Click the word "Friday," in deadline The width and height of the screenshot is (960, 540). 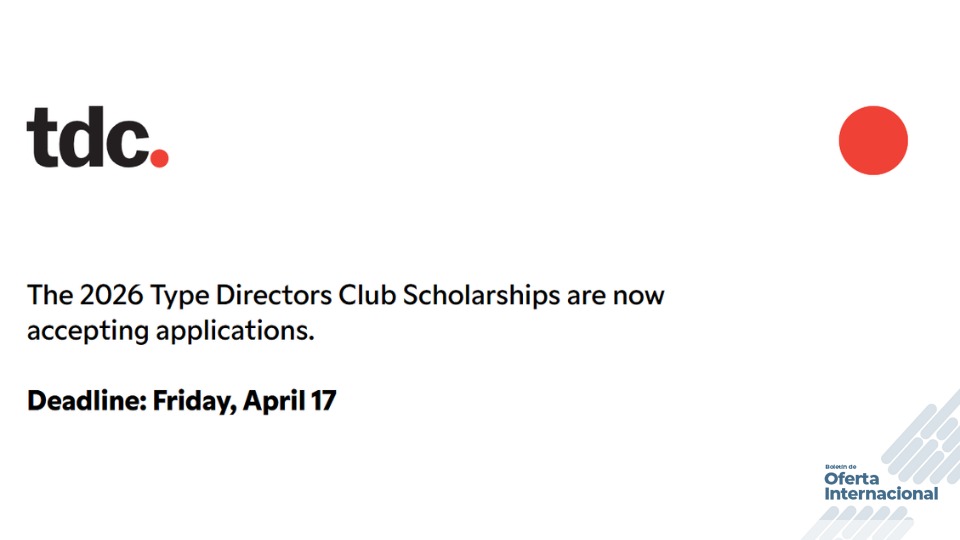(x=194, y=402)
